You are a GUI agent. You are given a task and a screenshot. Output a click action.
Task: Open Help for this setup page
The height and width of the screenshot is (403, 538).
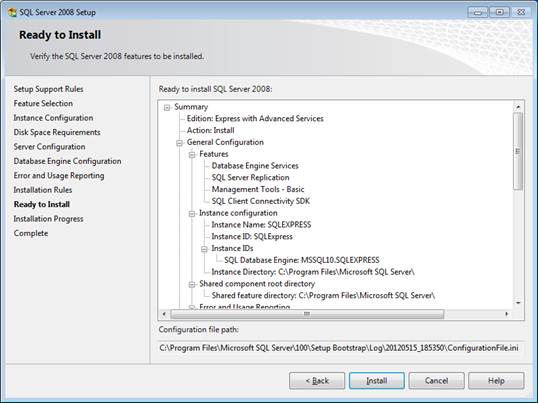point(496,381)
